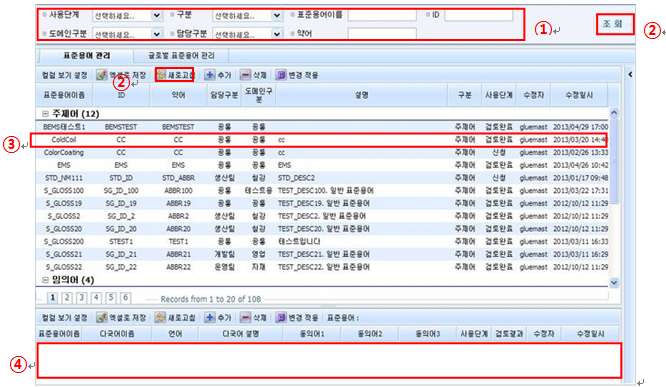This screenshot has height=387, width=666.
Task: Switch to 글로벌 표준용어 관리 tab
Action: pyautogui.click(x=181, y=56)
